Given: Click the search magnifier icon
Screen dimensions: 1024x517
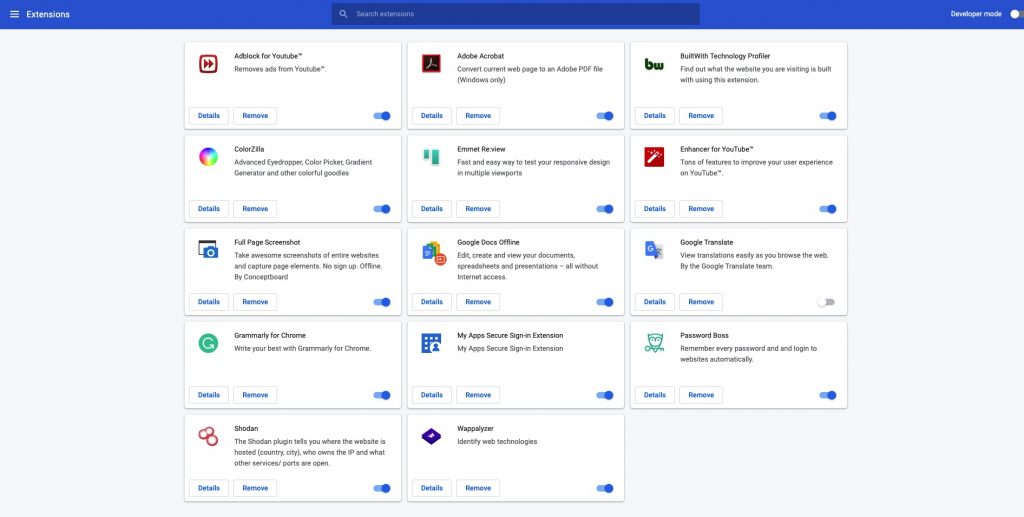Looking at the screenshot, I should tap(344, 14).
